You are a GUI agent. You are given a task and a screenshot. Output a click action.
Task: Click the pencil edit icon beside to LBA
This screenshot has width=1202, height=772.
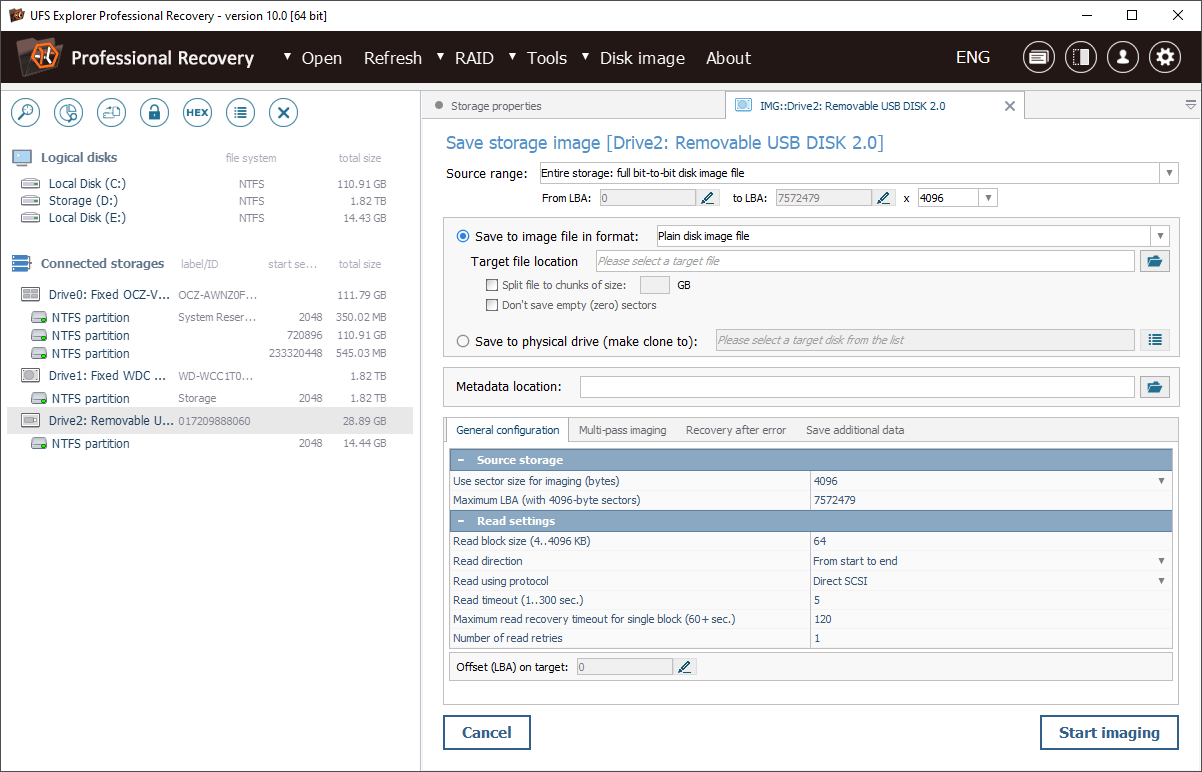coord(884,198)
